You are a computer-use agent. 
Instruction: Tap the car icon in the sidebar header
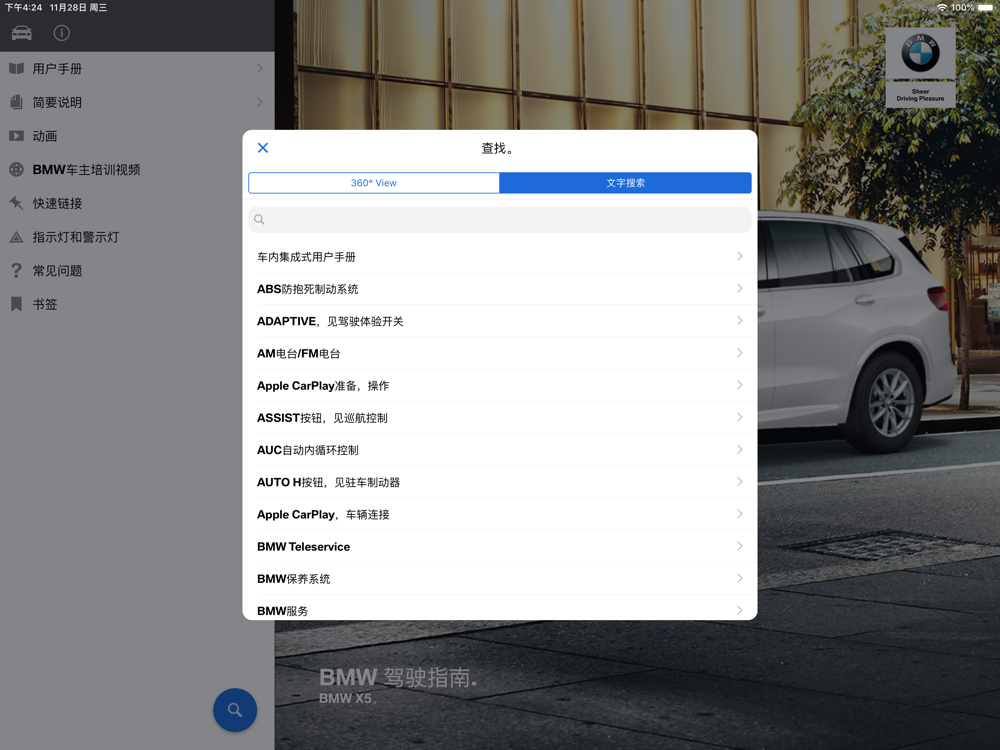pos(22,33)
